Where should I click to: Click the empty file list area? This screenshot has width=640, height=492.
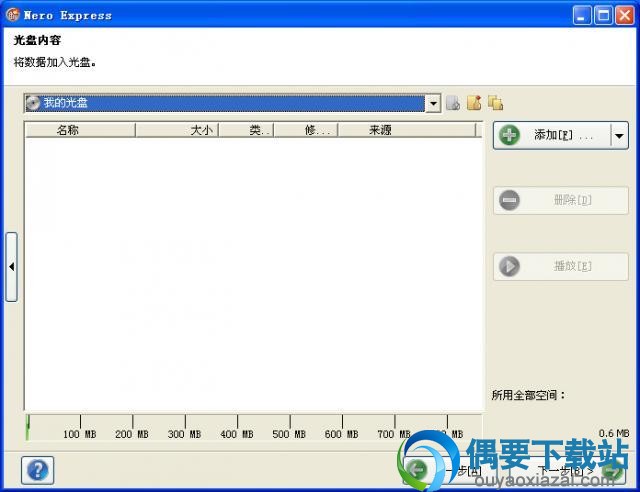pyautogui.click(x=253, y=274)
